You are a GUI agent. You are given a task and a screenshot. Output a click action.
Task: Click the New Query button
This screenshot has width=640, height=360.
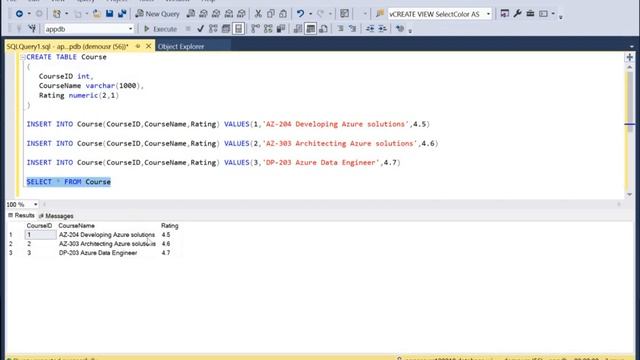point(158,14)
